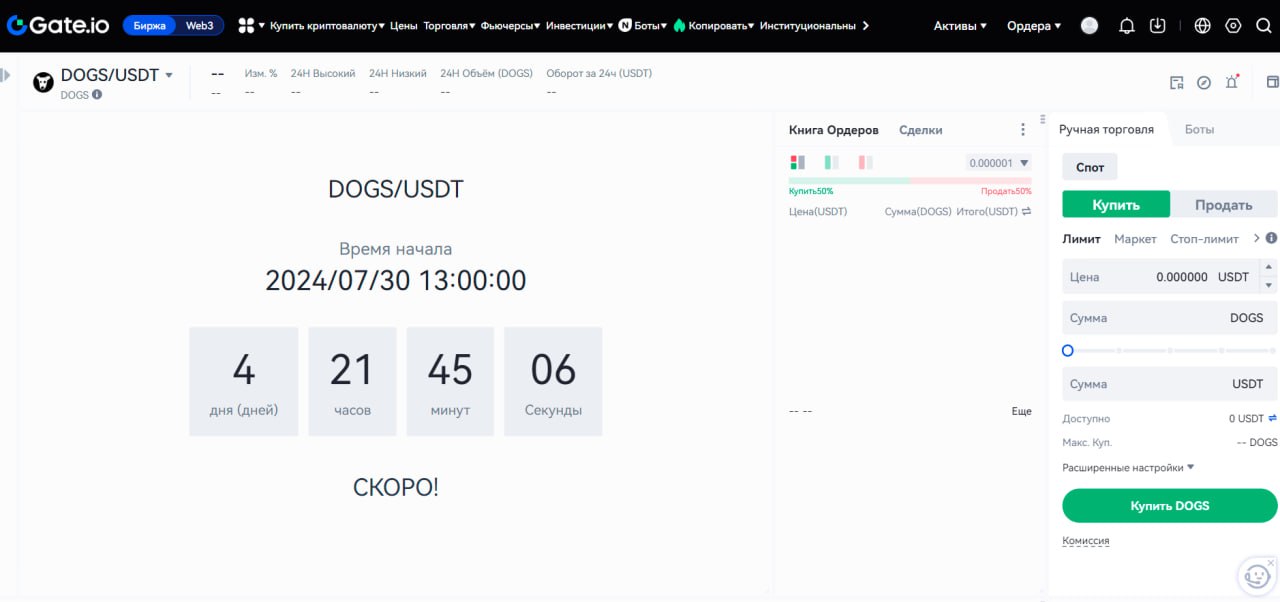Open the tutorial document icon
The width and height of the screenshot is (1280, 602).
click(x=1177, y=82)
